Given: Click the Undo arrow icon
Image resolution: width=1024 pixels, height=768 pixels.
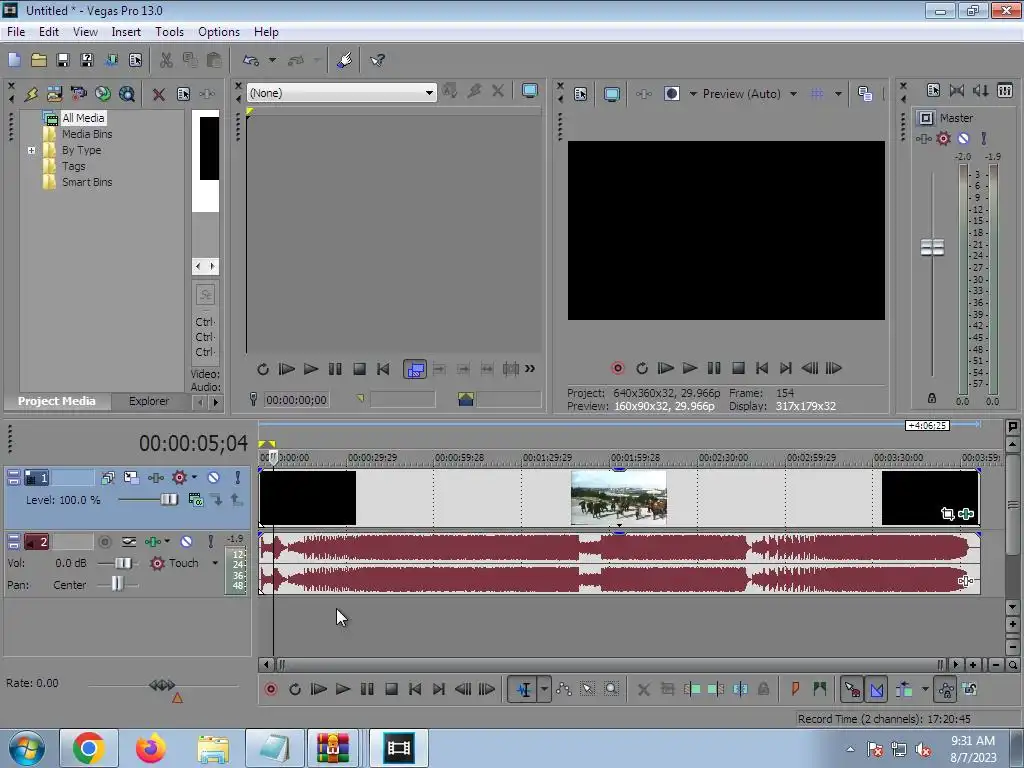Looking at the screenshot, I should pyautogui.click(x=251, y=60).
